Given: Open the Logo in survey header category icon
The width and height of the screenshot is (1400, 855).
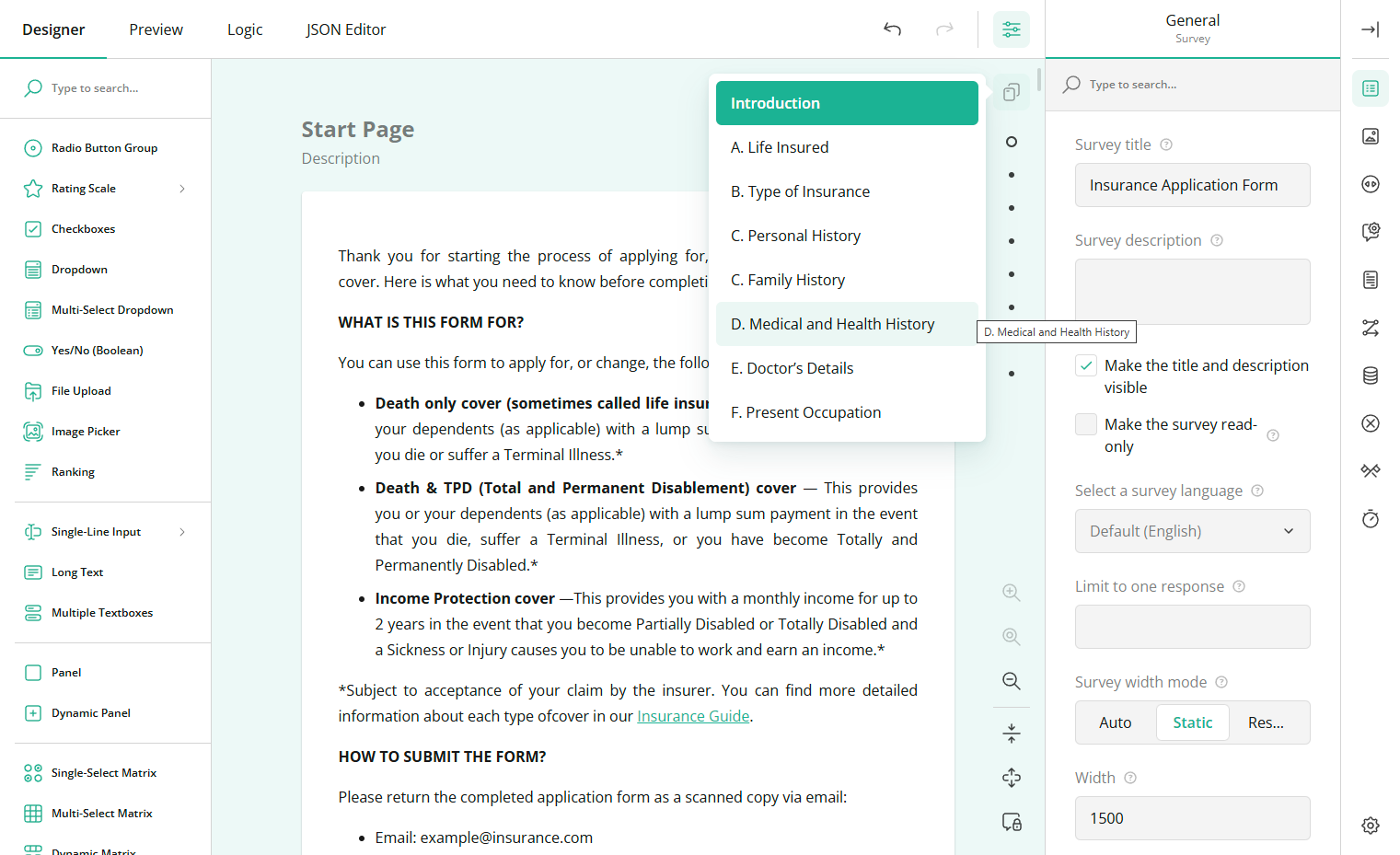Looking at the screenshot, I should (1371, 136).
